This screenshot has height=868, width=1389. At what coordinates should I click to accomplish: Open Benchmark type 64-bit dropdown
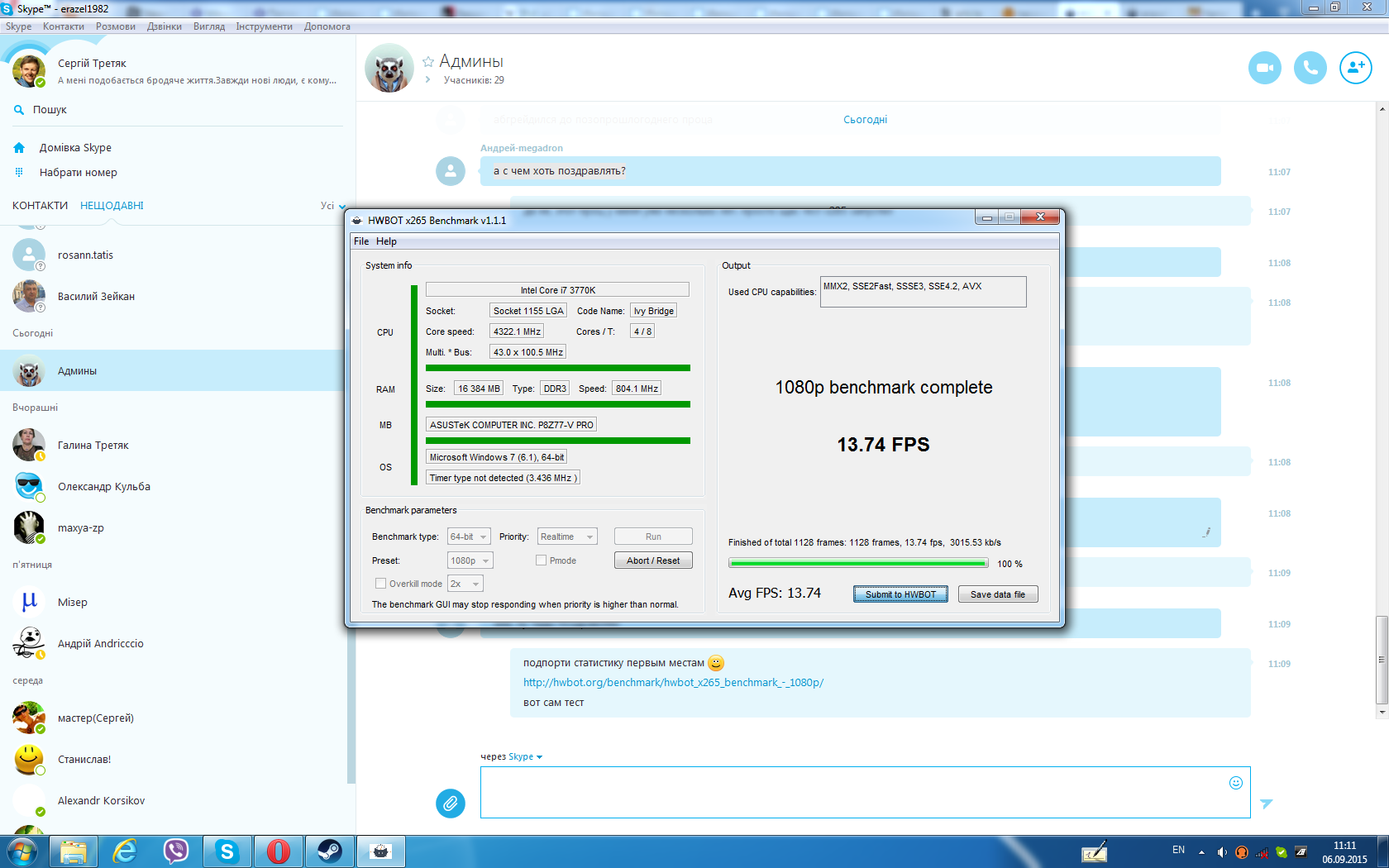click(x=469, y=537)
